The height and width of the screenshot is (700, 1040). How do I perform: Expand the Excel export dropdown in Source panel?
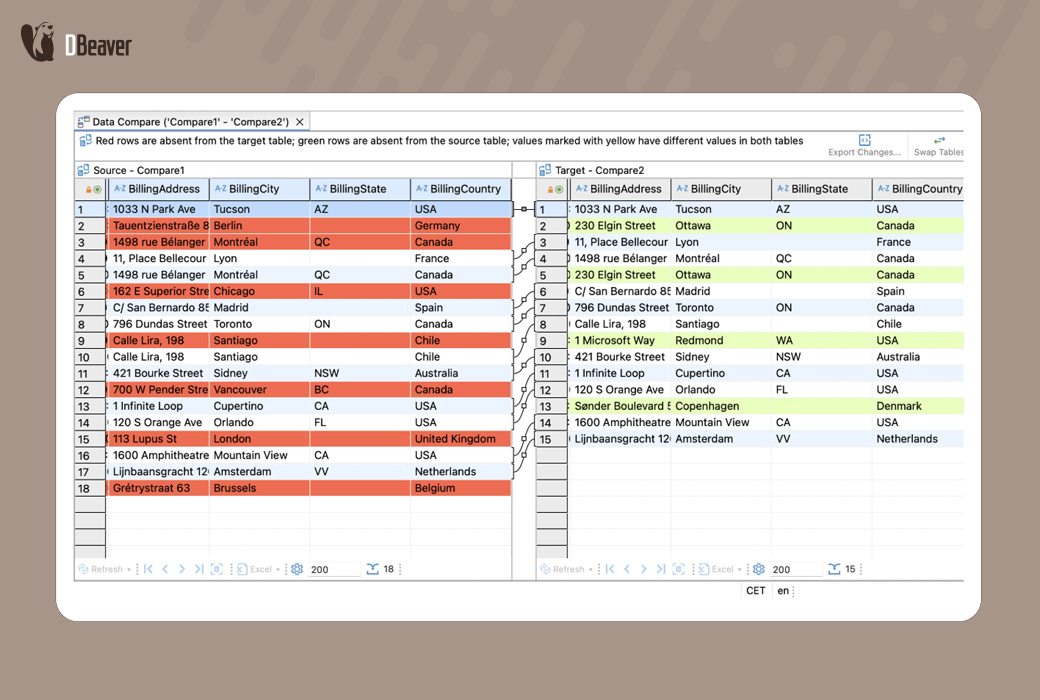(279, 569)
